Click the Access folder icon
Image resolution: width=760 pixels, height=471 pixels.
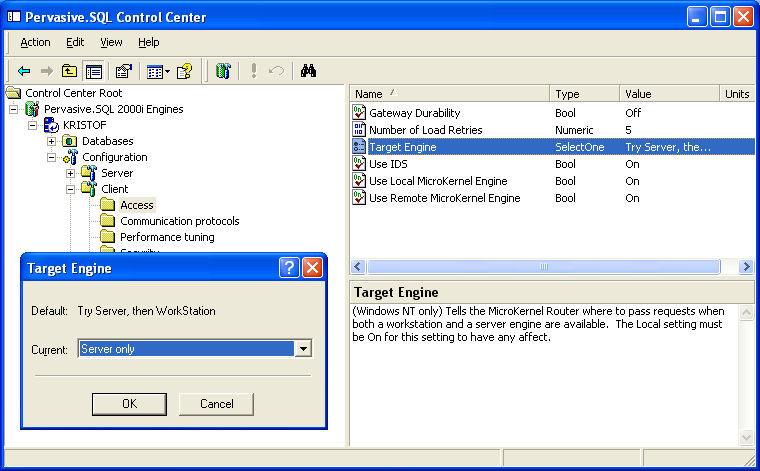pos(107,205)
